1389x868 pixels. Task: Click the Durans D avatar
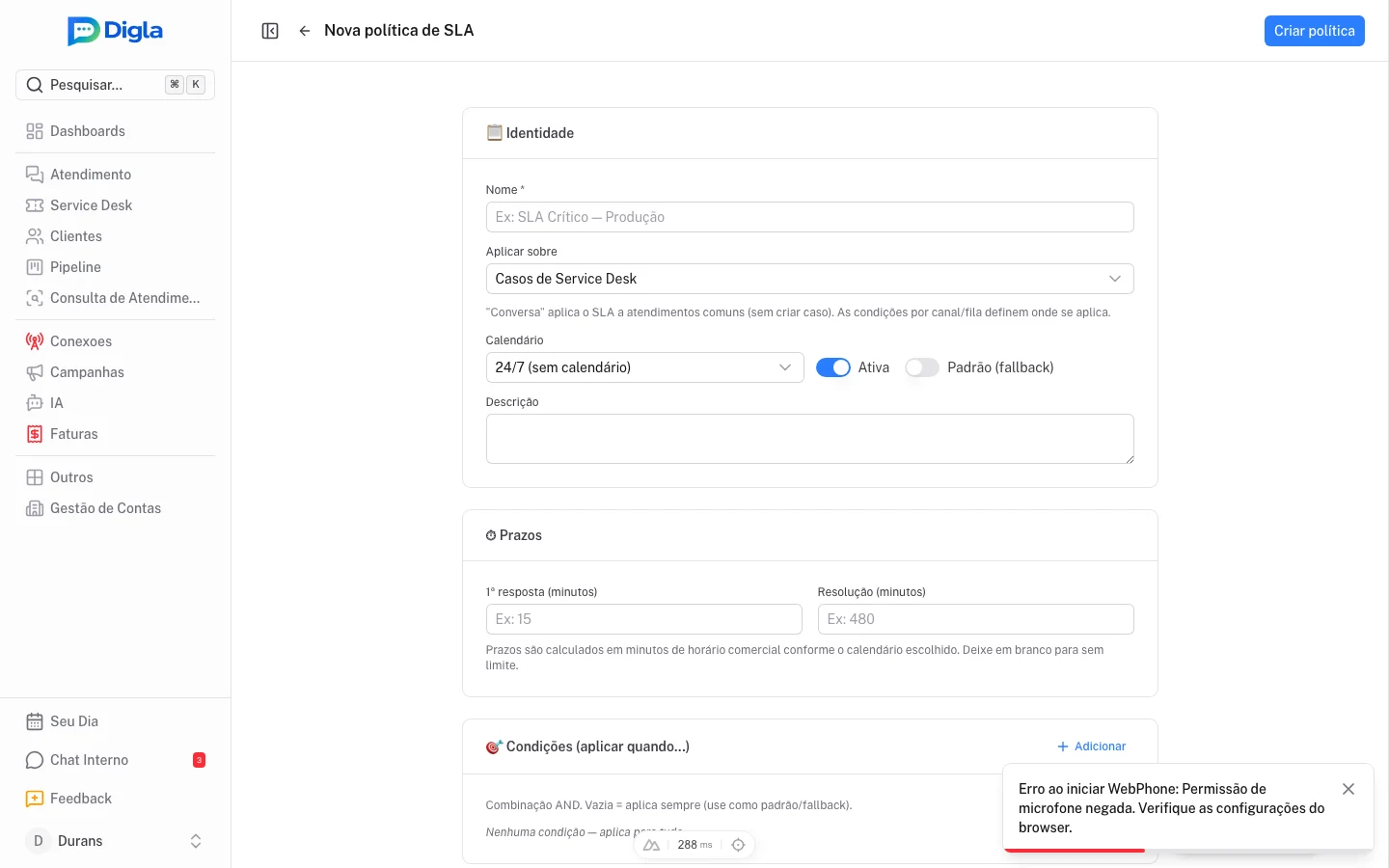pyautogui.click(x=38, y=841)
